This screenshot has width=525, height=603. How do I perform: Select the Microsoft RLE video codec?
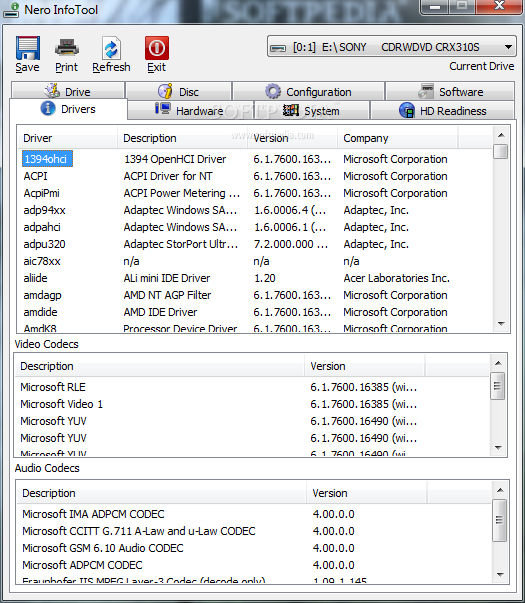[53, 387]
